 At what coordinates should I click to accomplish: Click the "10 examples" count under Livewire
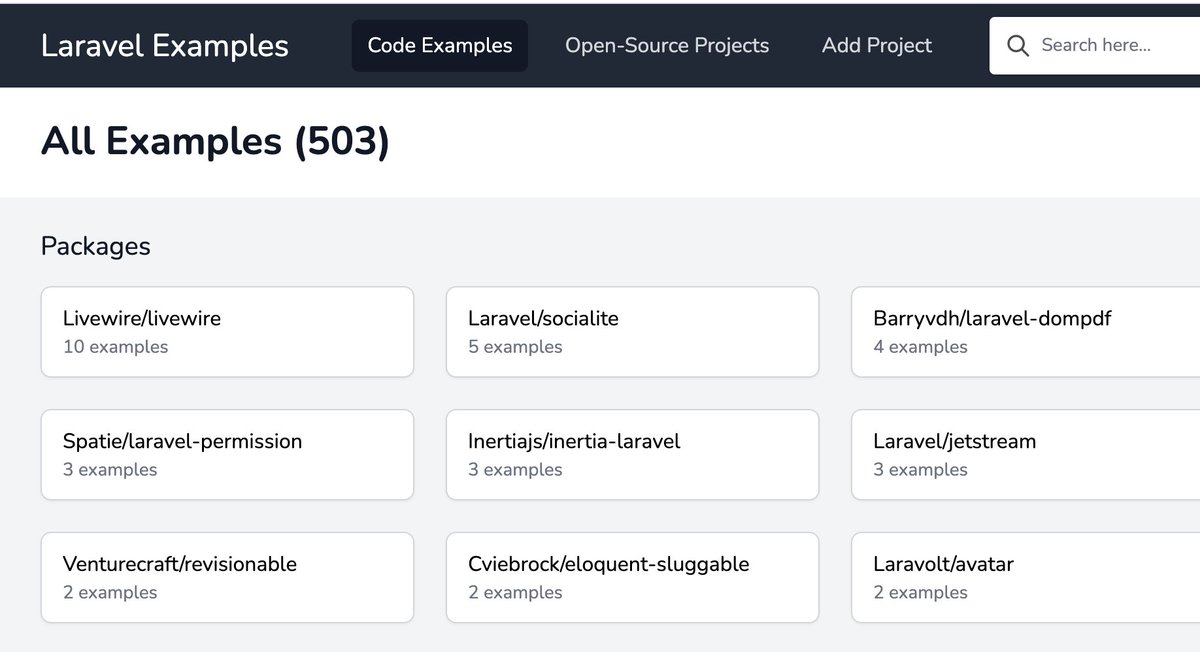pos(116,348)
